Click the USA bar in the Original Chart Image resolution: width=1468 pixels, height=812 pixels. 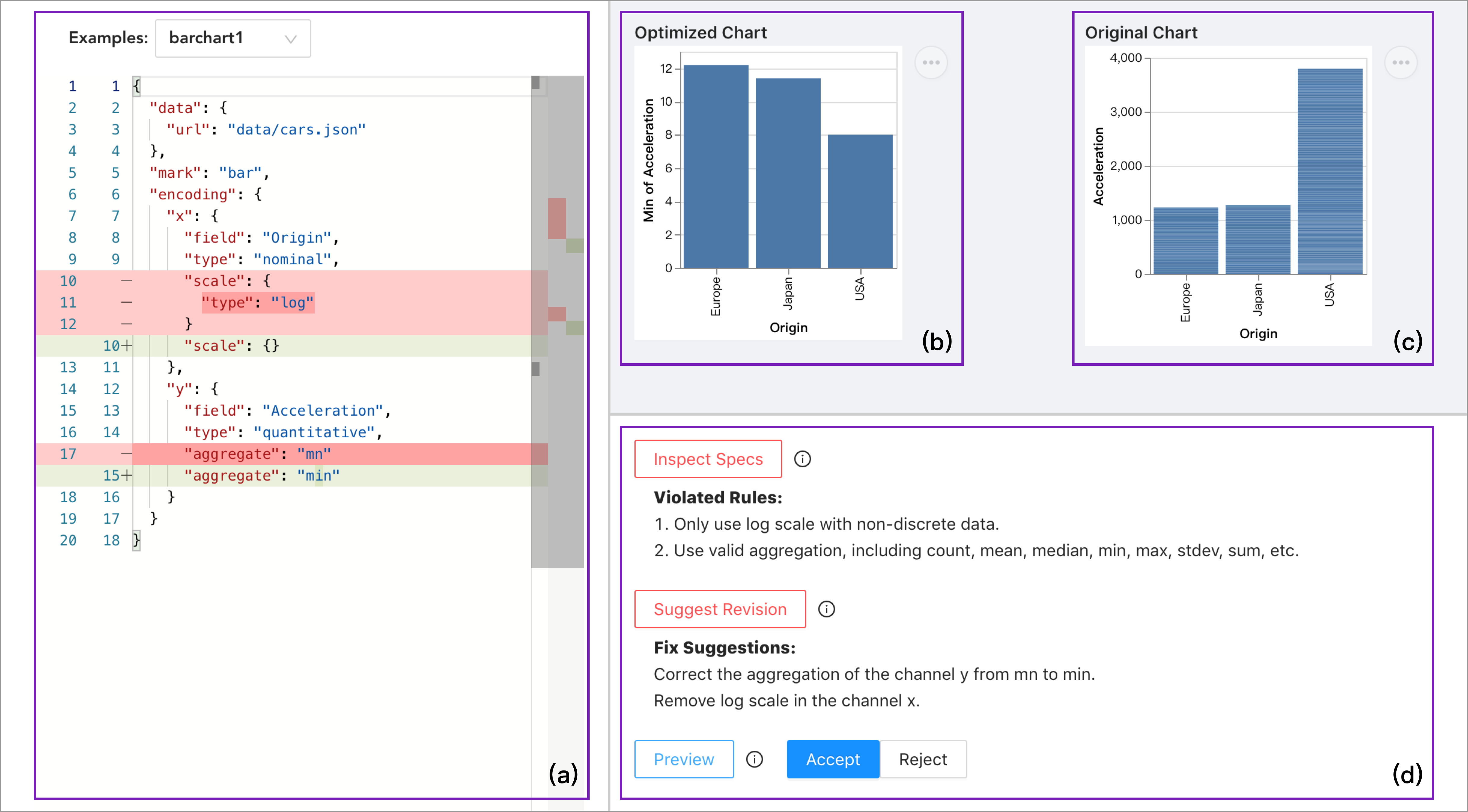(x=1330, y=171)
